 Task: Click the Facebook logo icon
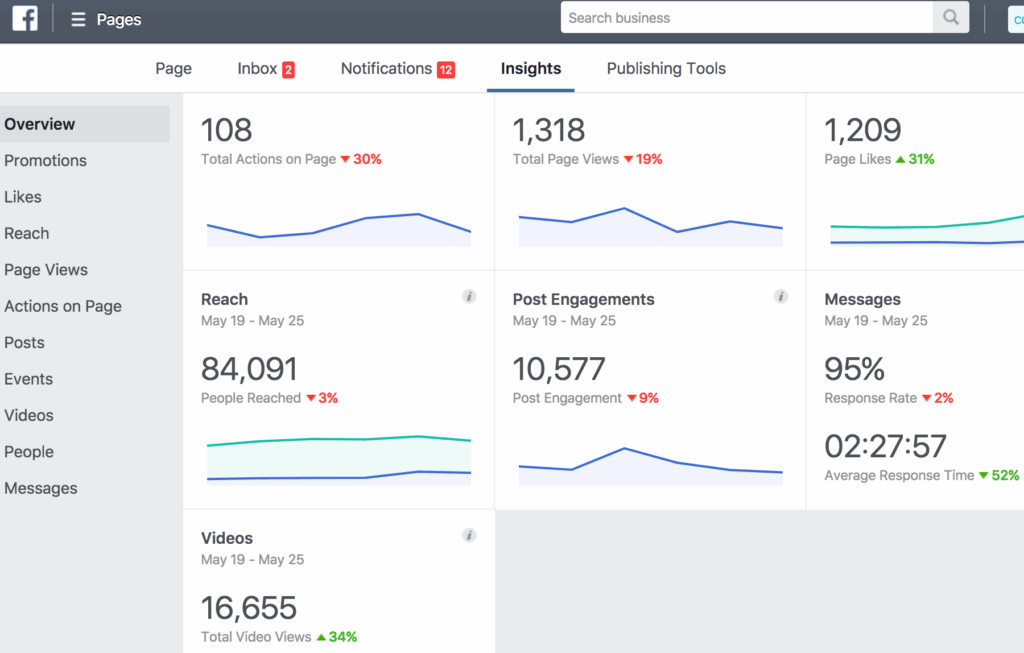(24, 17)
